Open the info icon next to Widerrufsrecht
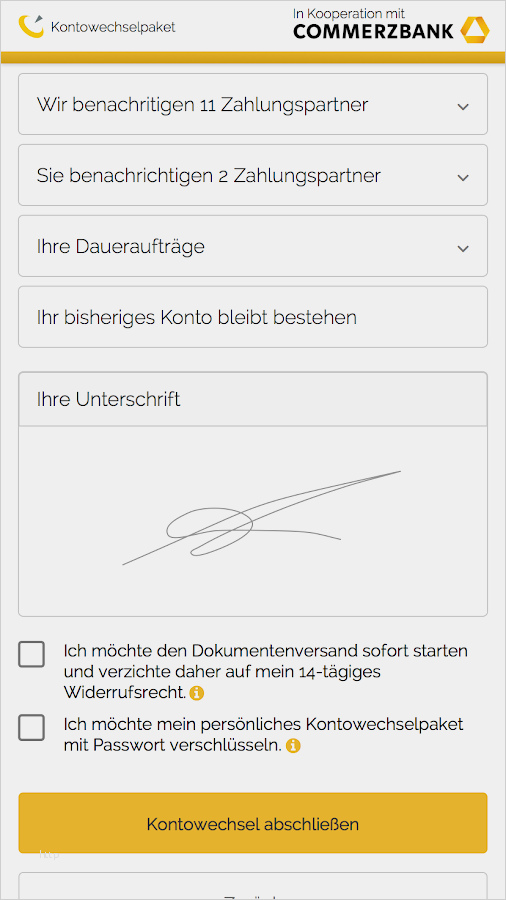Image resolution: width=506 pixels, height=900 pixels. [197, 693]
